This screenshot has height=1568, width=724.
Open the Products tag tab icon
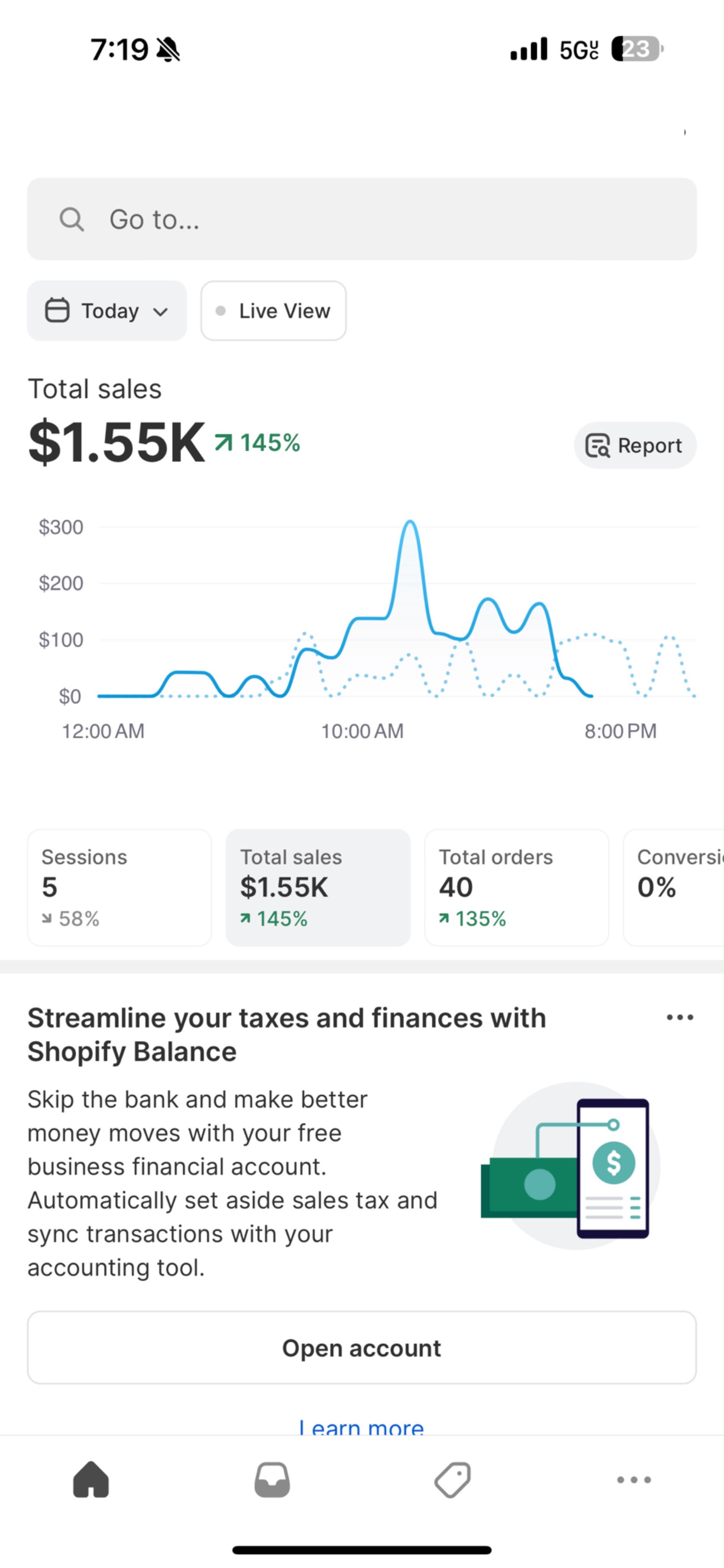(x=452, y=1479)
